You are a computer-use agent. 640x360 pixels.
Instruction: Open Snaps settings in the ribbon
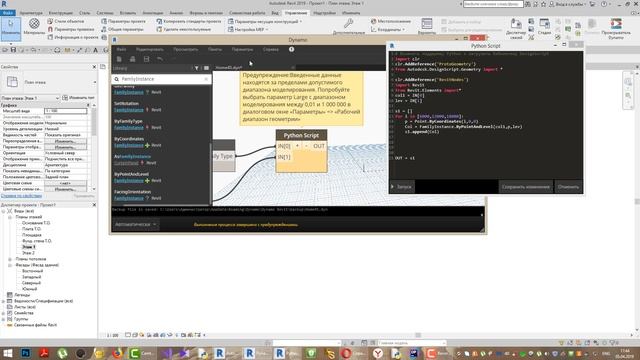click(71, 29)
